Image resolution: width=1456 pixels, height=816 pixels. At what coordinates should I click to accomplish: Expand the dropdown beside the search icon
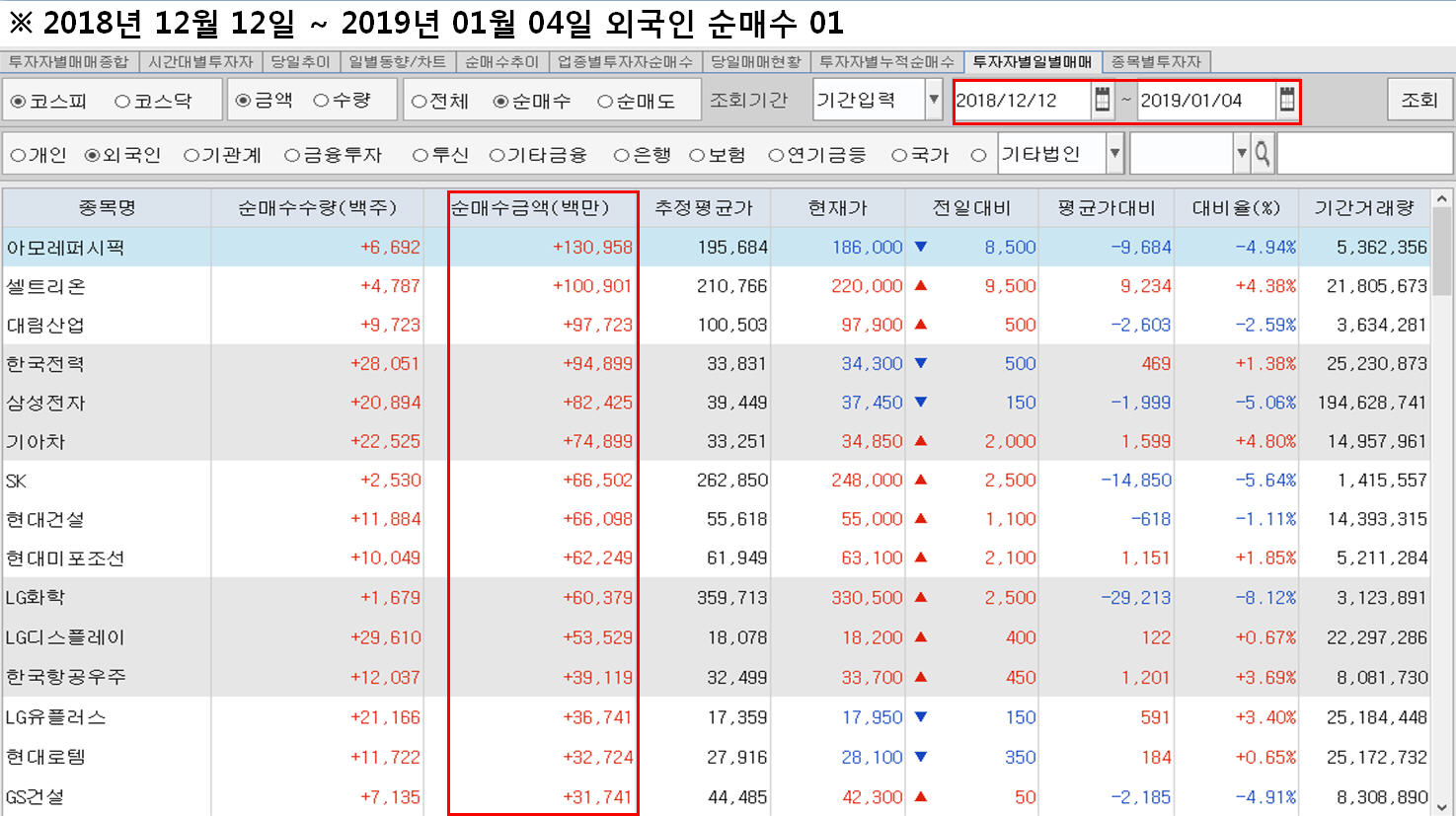[1241, 154]
